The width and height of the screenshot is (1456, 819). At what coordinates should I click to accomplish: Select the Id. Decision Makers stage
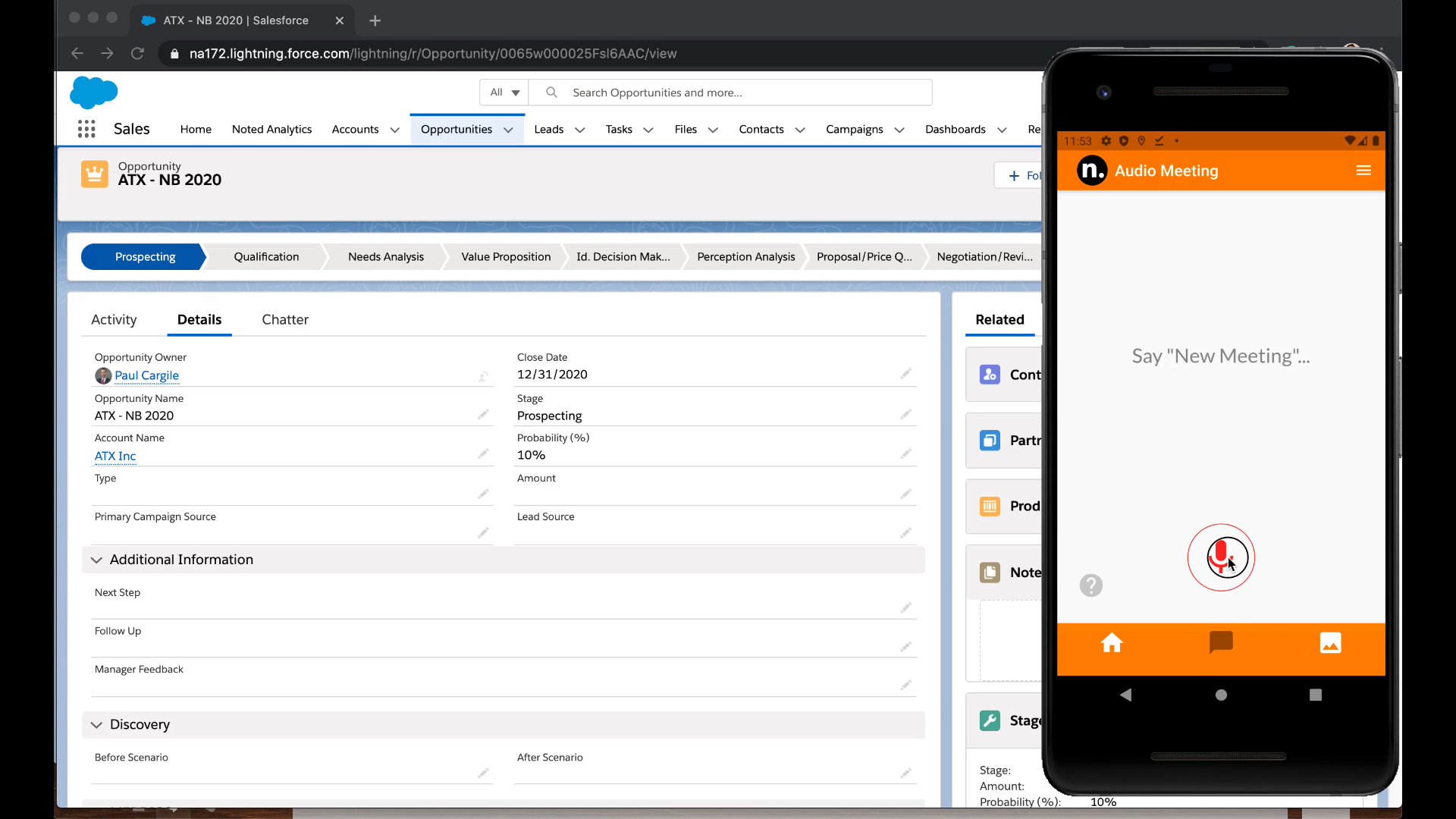coord(623,256)
